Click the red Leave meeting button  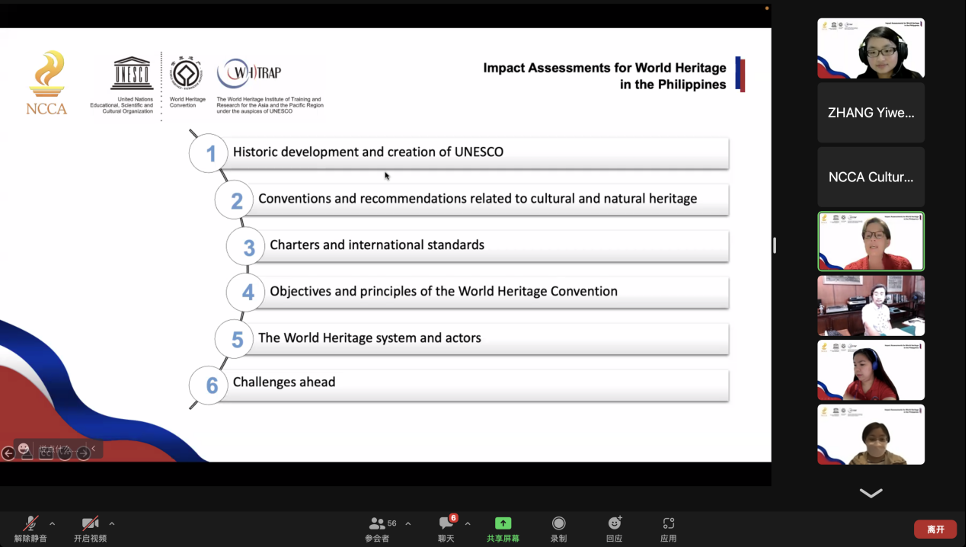click(x=935, y=529)
